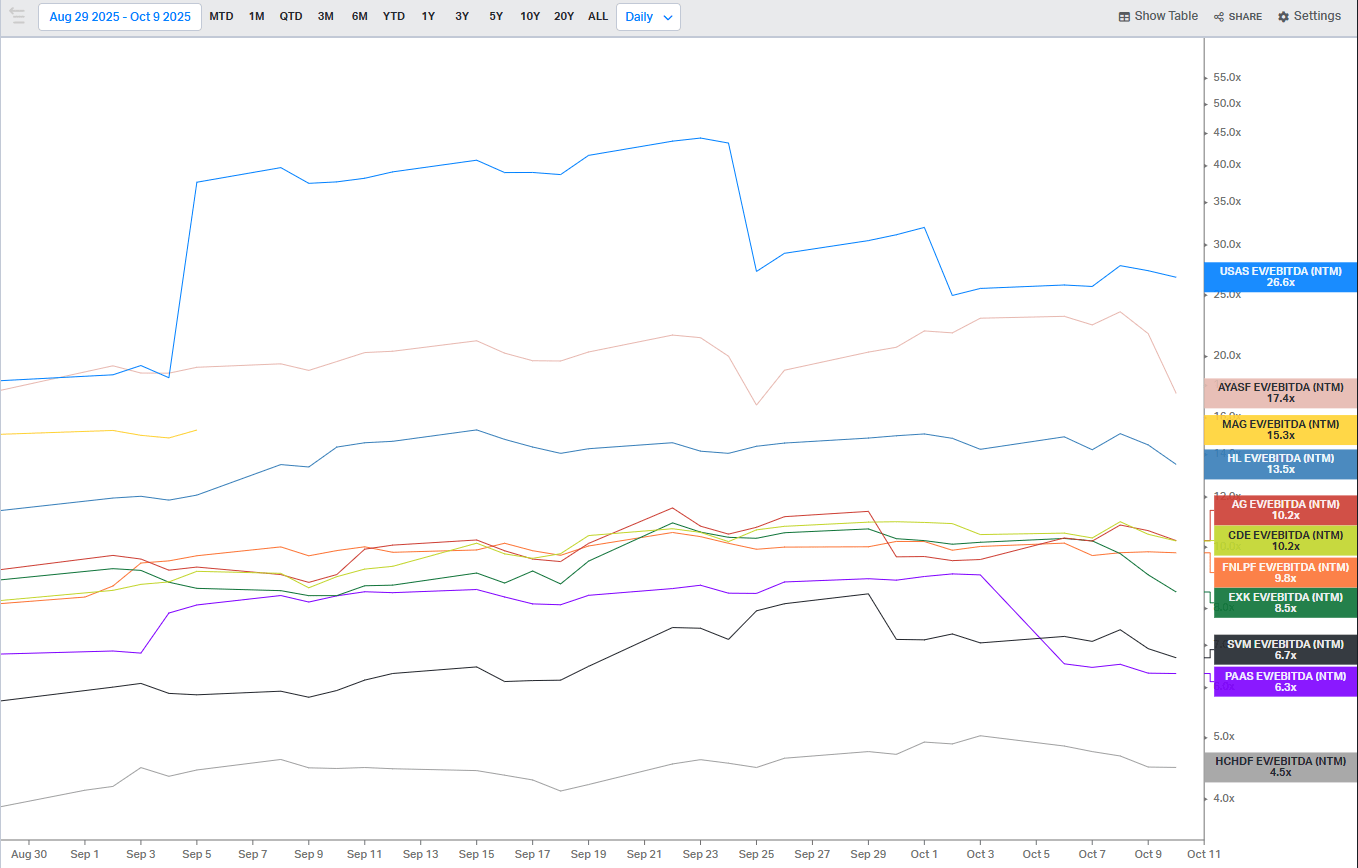Click the 20.0x y-axis value
Image resolution: width=1358 pixels, height=868 pixels.
[1227, 356]
